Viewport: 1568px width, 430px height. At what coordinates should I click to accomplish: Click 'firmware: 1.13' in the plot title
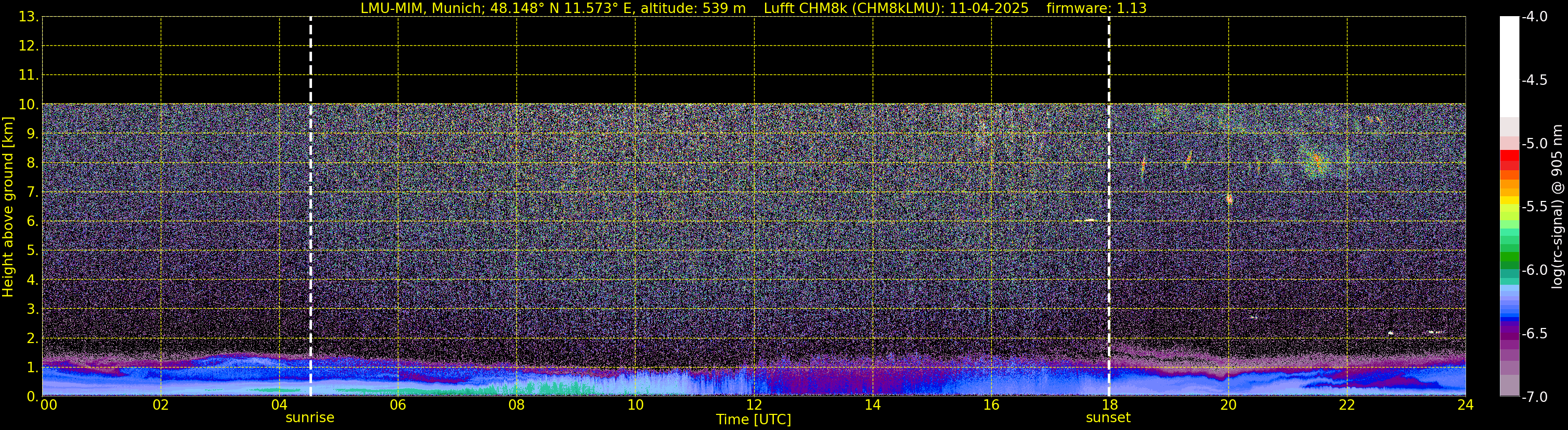pos(1096,8)
